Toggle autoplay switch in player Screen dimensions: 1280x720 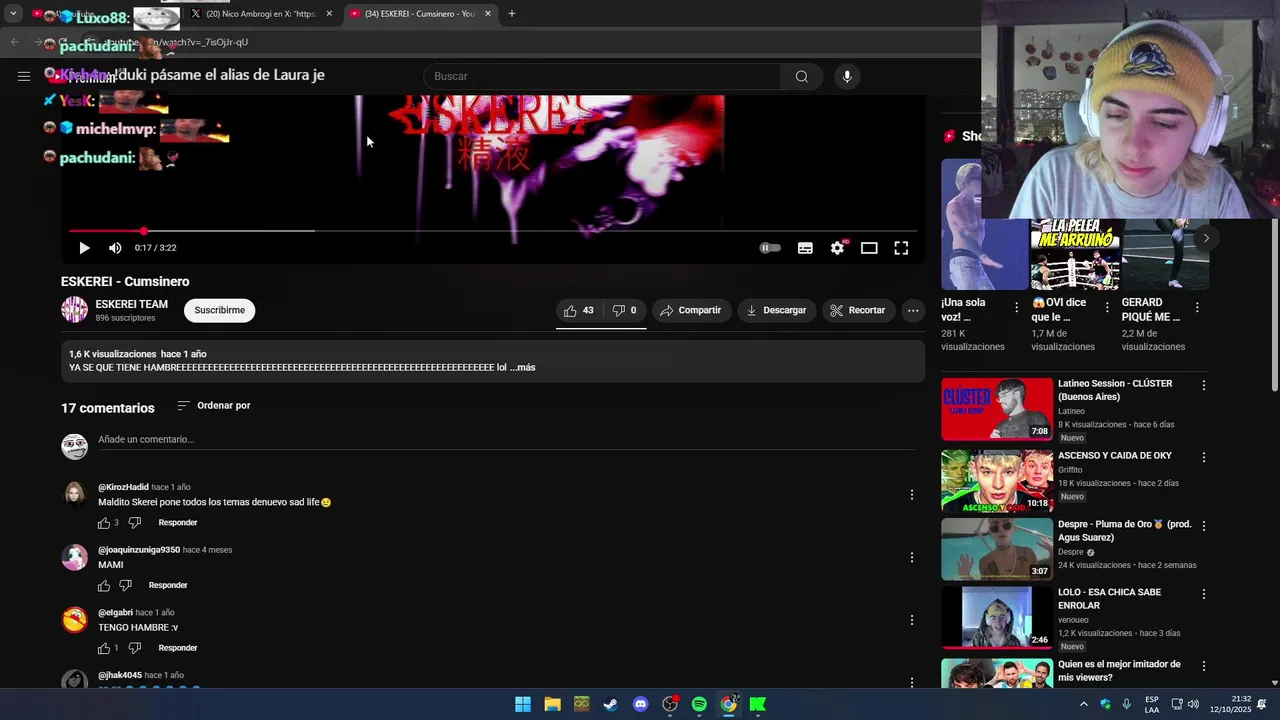tap(770, 248)
